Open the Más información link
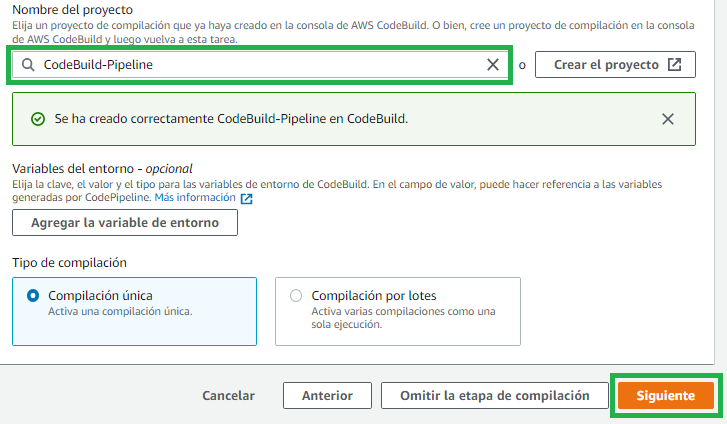Screen dimensions: 727x424 (x=195, y=198)
